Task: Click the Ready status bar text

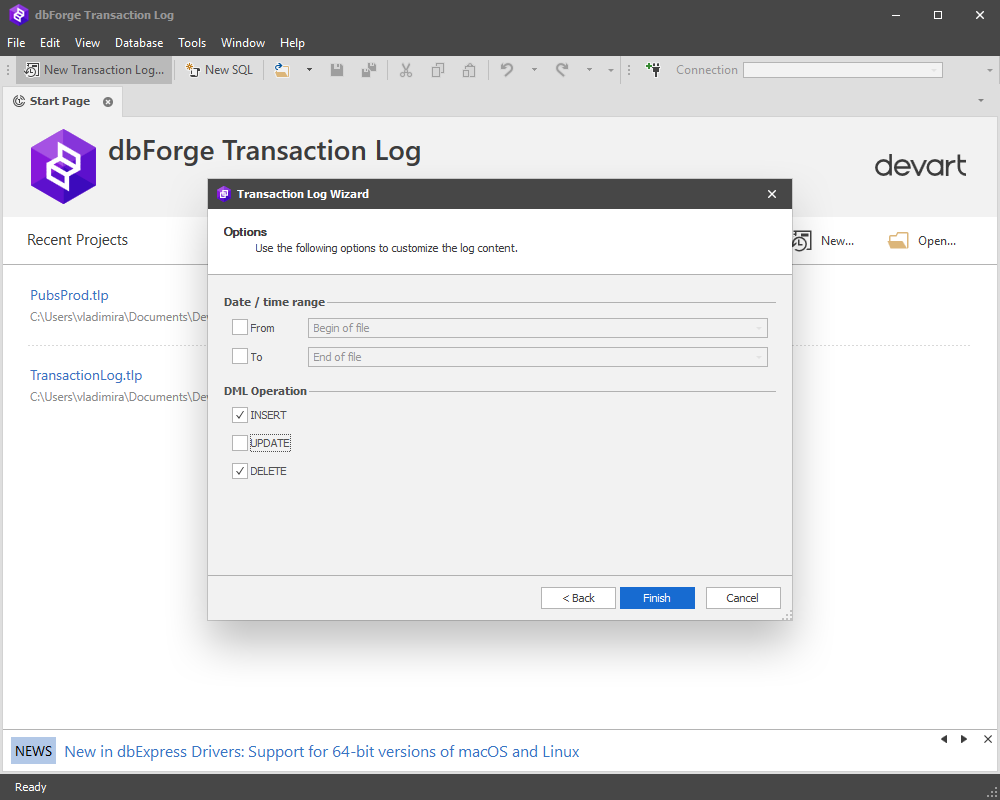Action: 31,787
